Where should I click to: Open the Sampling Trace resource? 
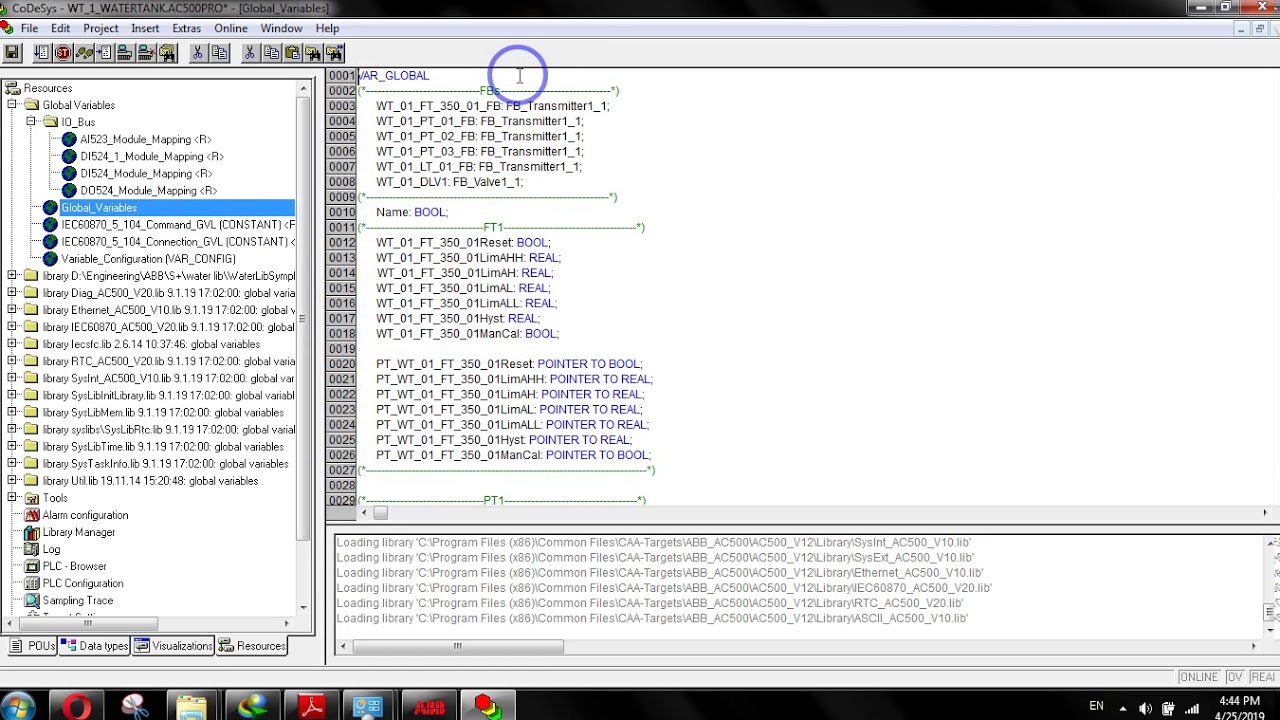click(x=78, y=600)
